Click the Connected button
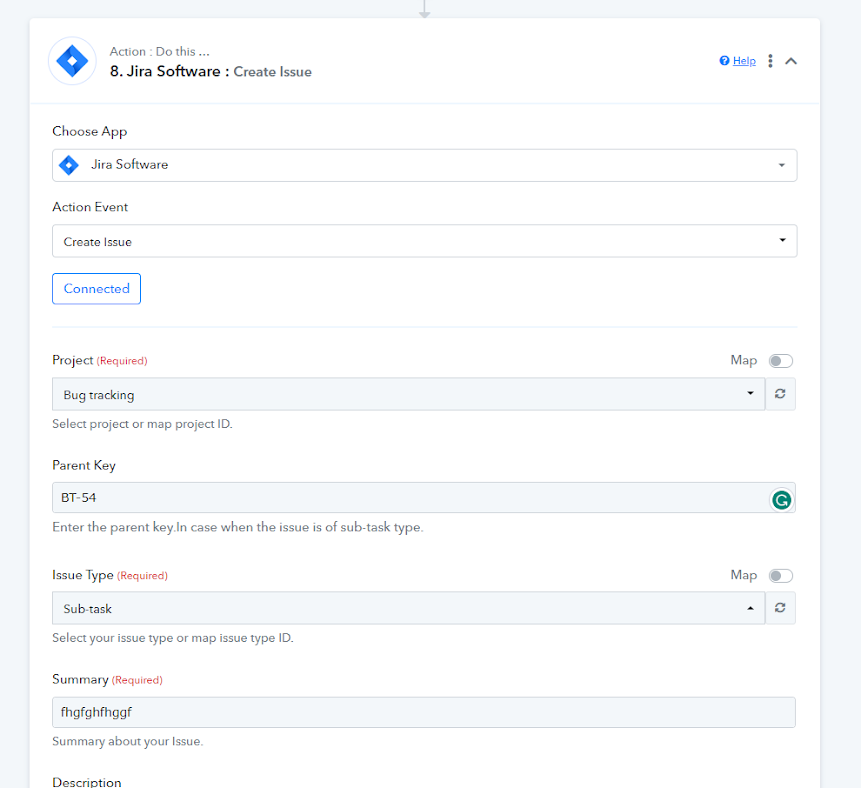The width and height of the screenshot is (861, 788). point(97,288)
